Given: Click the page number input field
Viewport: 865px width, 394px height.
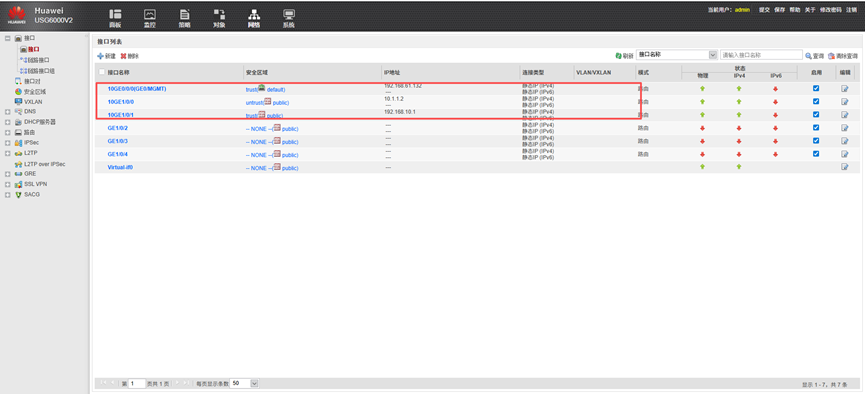Looking at the screenshot, I should click(x=137, y=383).
